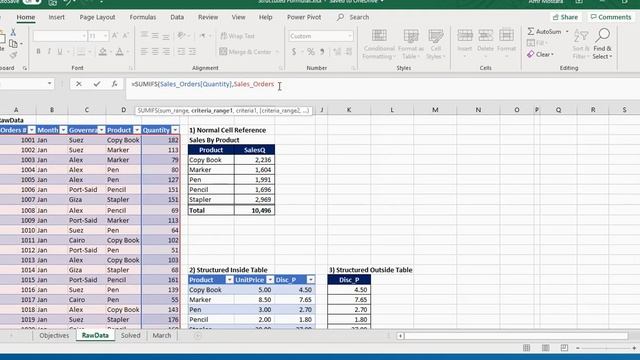
Task: Click the Format cells icon
Action: [506, 36]
